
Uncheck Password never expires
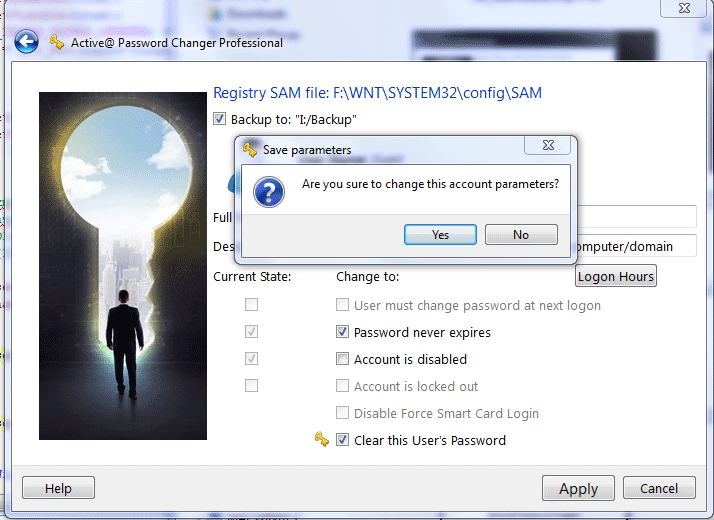(x=342, y=332)
